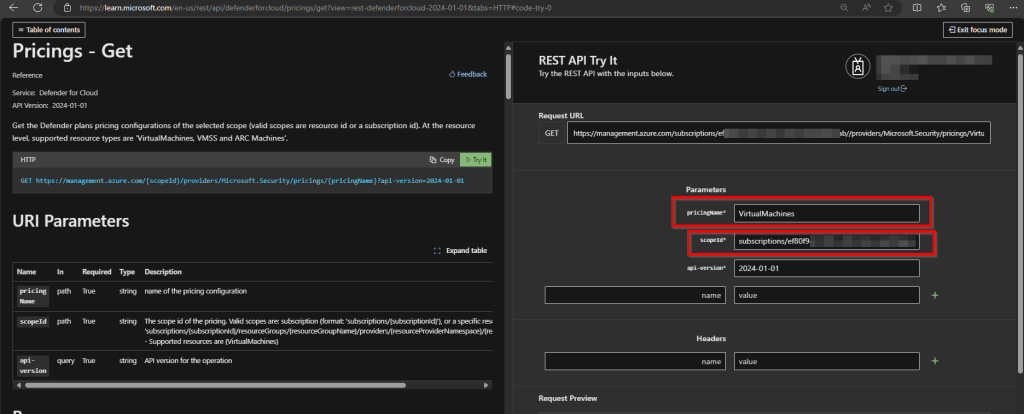
Task: Click the Request URL text box
Action: 778,133
